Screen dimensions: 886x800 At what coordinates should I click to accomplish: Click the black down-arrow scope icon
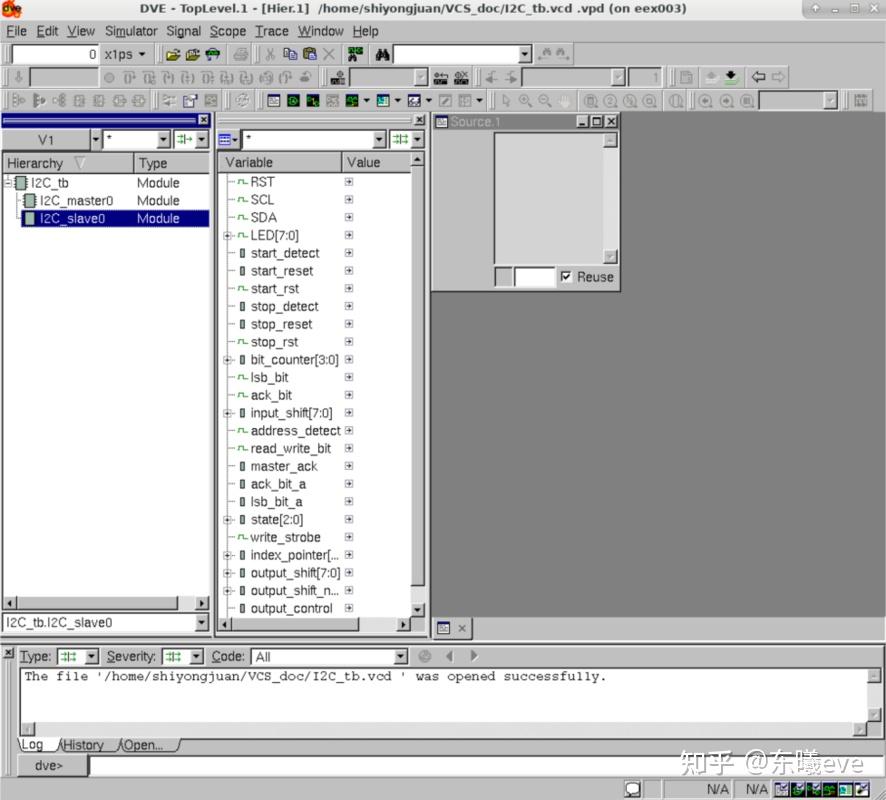731,77
